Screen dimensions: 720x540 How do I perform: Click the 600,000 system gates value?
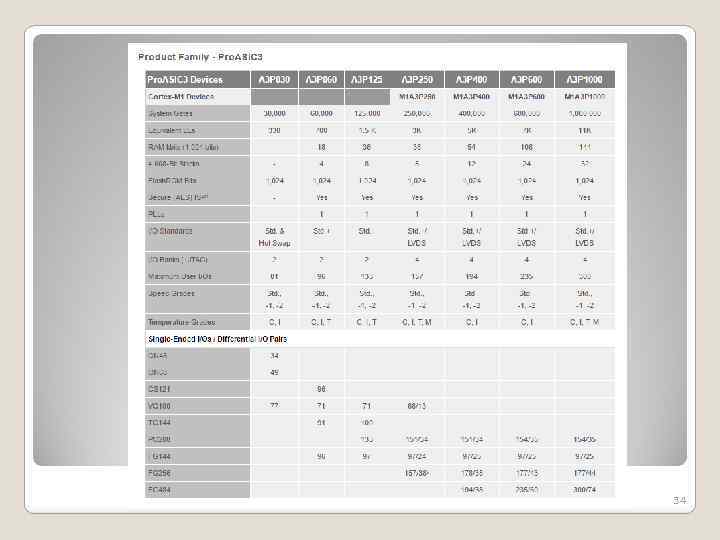[527, 113]
